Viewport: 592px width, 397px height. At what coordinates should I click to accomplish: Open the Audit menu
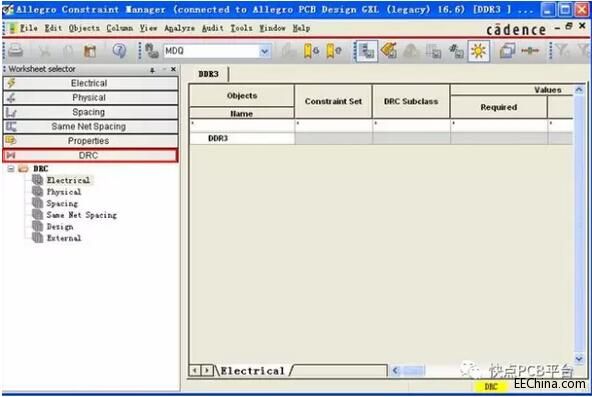point(213,28)
